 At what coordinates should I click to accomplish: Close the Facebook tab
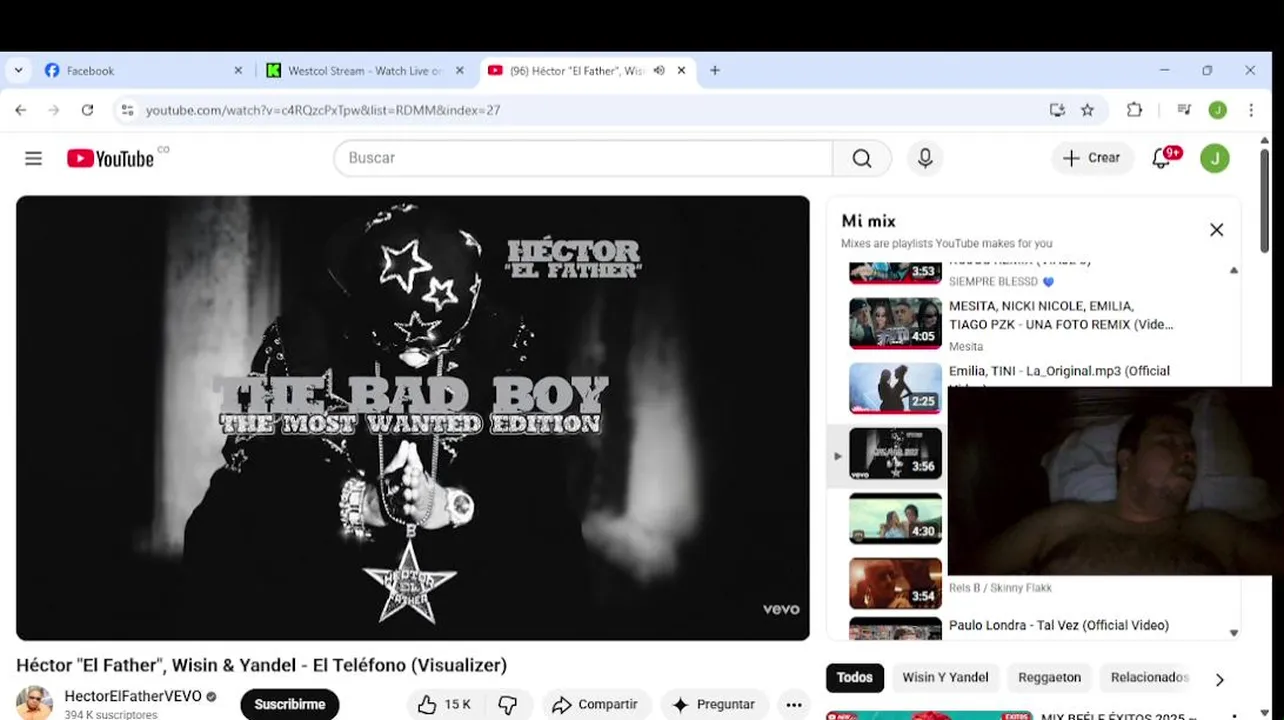238,71
